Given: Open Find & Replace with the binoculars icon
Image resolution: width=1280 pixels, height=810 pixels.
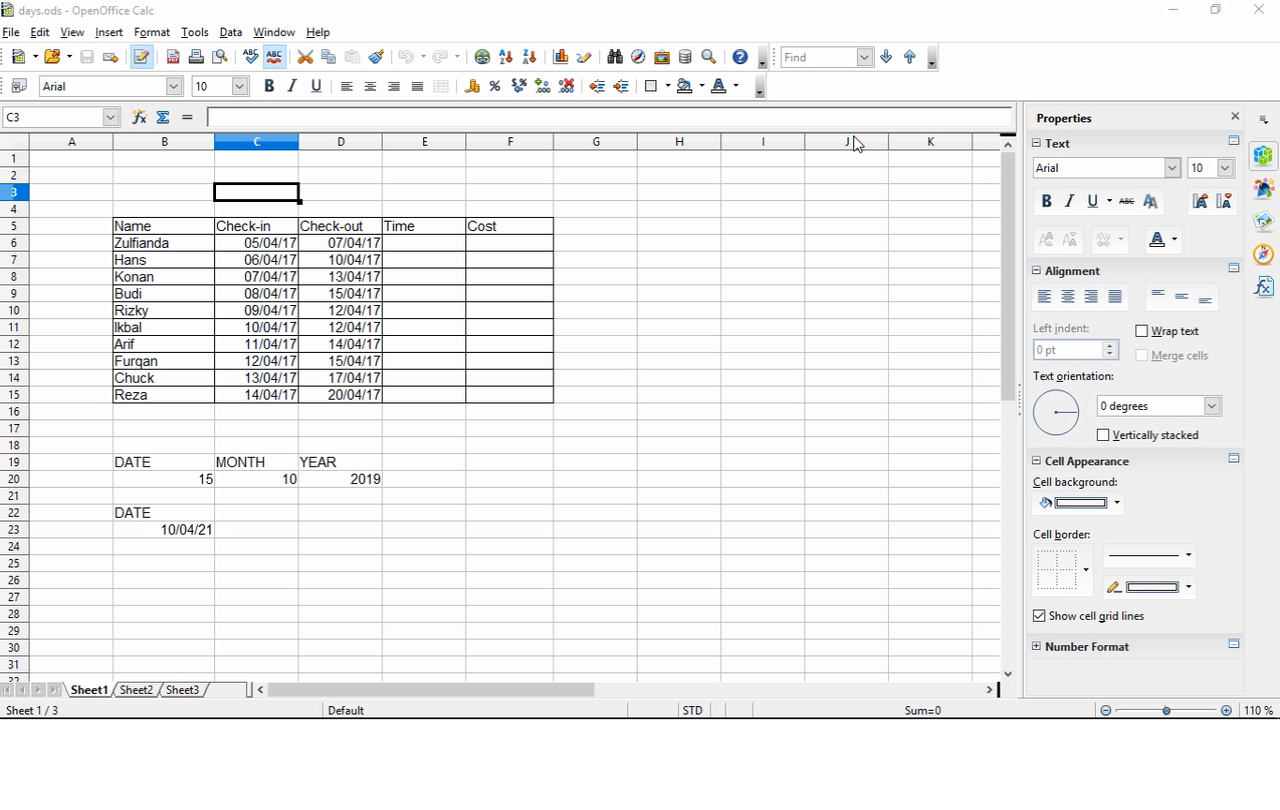Looking at the screenshot, I should 614,57.
